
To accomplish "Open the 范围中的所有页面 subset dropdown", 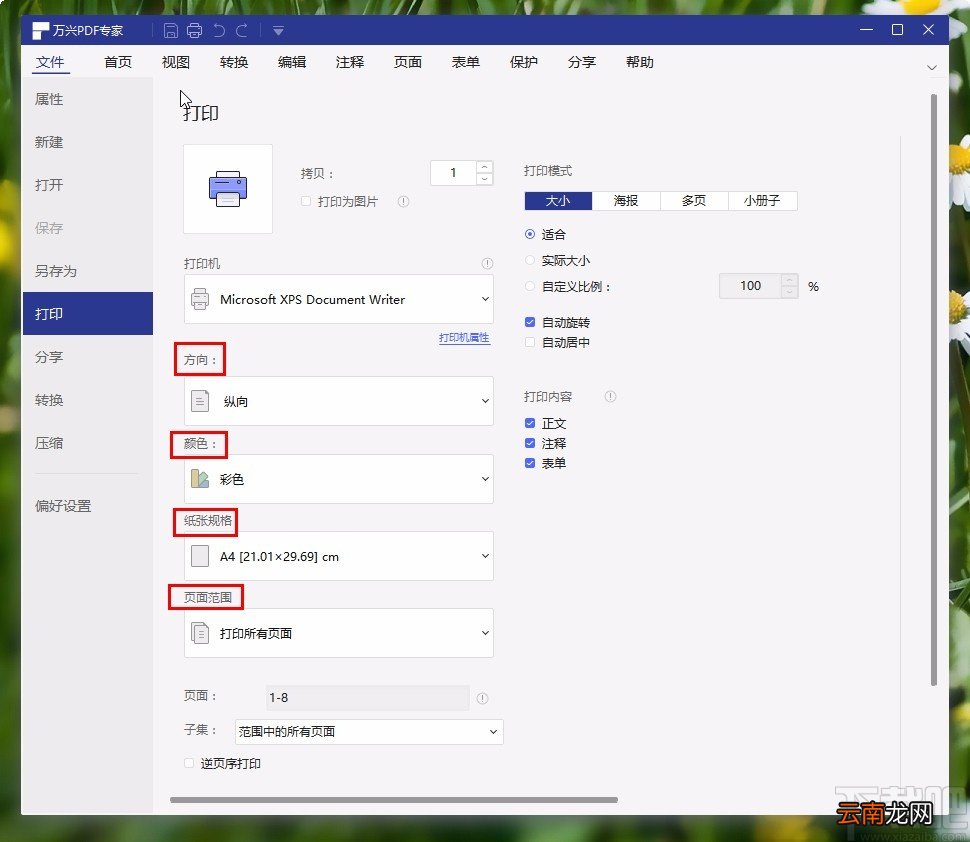I will click(369, 732).
